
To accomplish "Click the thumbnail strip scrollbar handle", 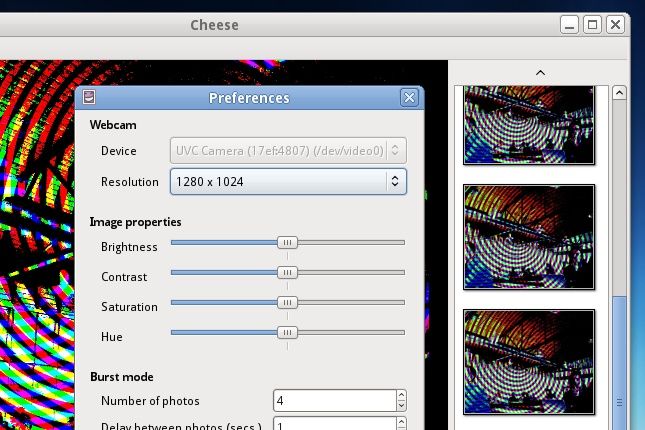I will tap(619, 363).
